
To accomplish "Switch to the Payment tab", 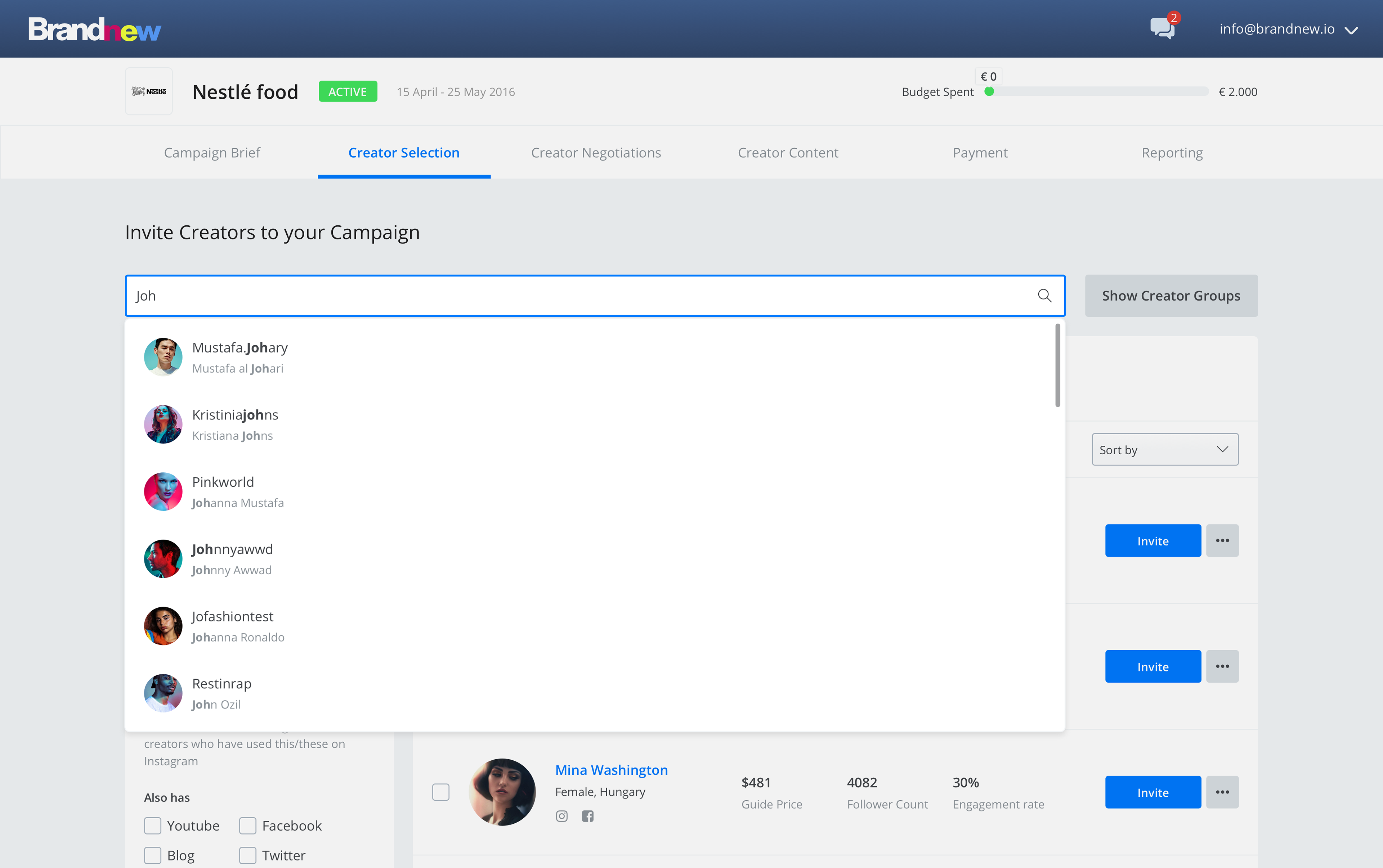I will 980,153.
